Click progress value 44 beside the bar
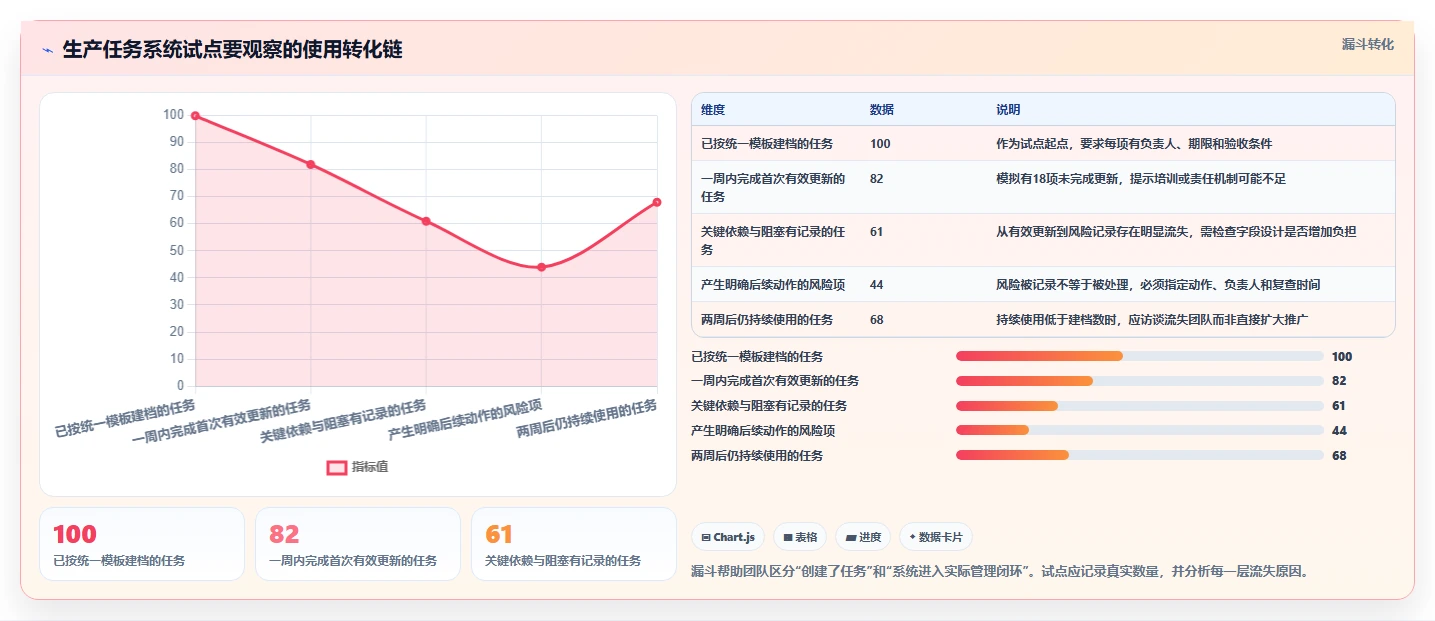The image size is (1435, 621). [1339, 431]
